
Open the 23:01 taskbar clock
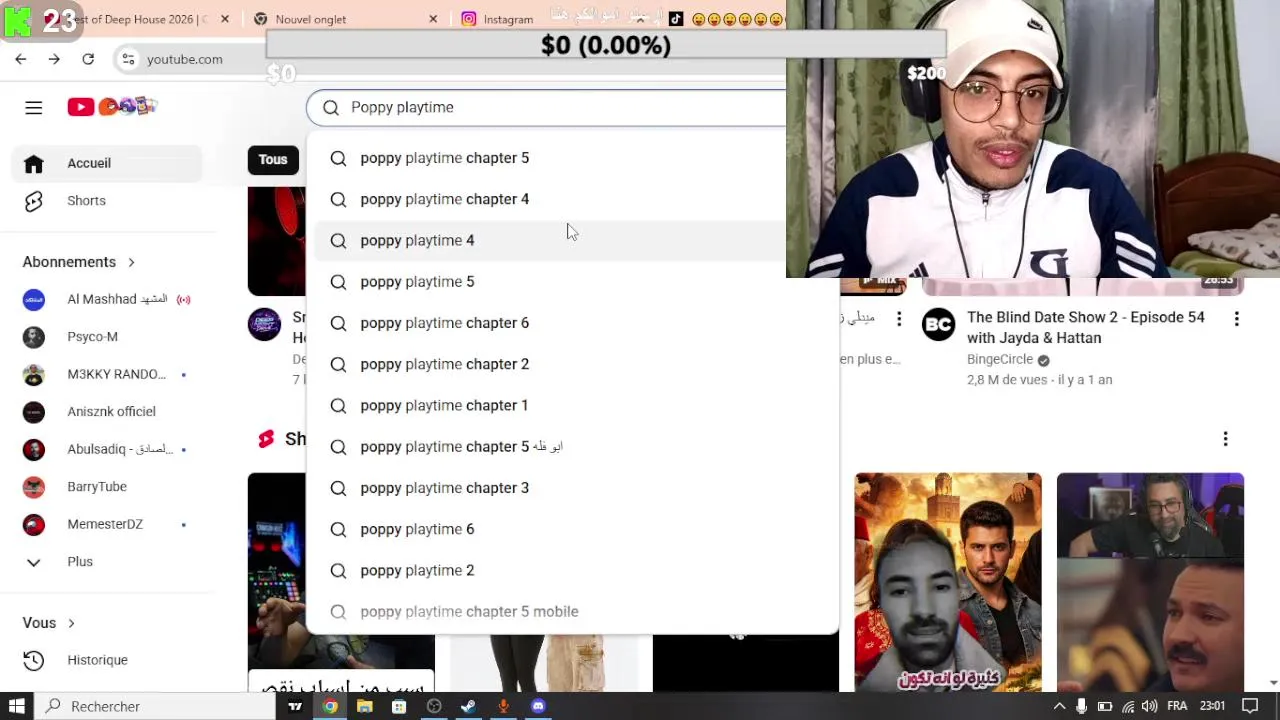tap(1212, 706)
